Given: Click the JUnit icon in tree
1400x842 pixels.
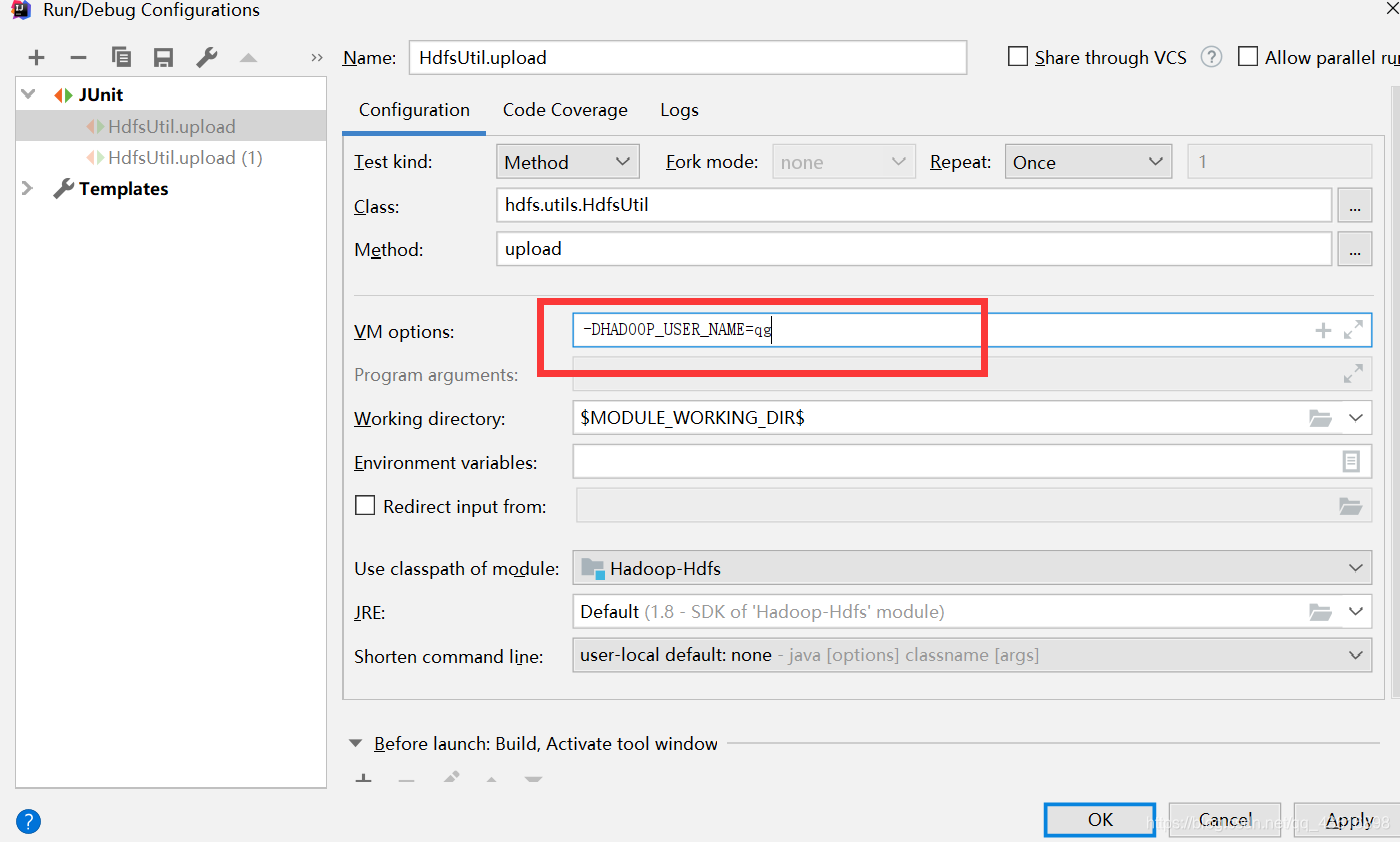Looking at the screenshot, I should [63, 95].
